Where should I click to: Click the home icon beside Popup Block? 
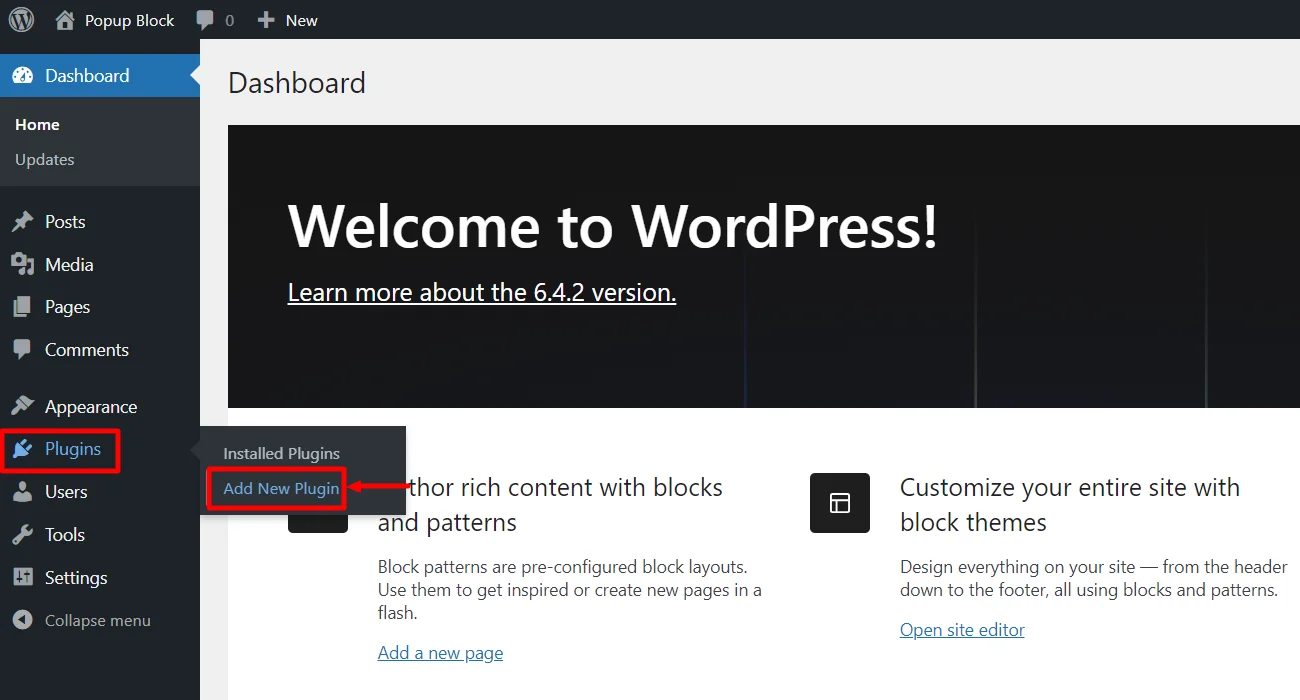[x=65, y=20]
